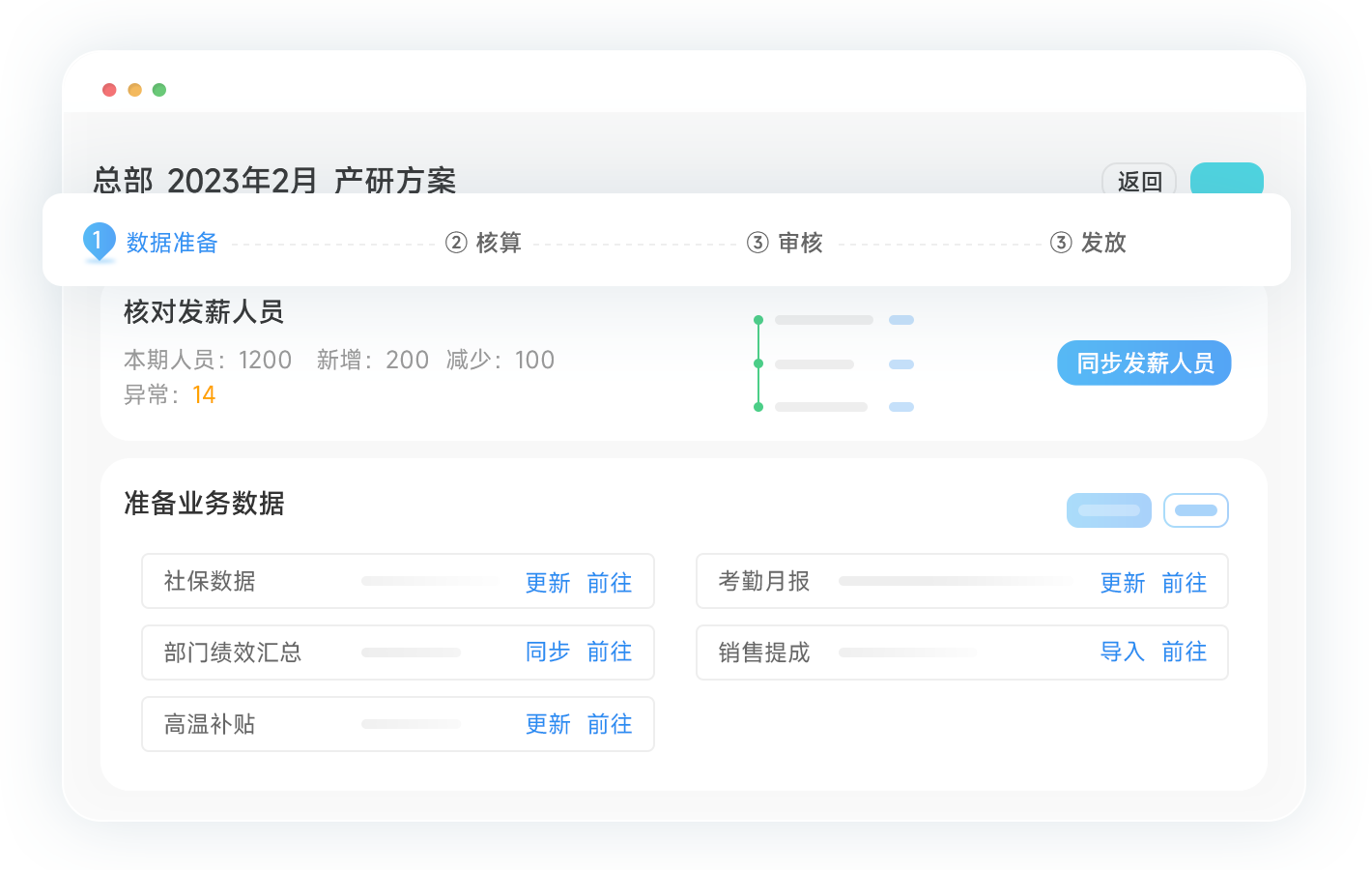The image size is (1372, 870).
Task: Go to the 审核 step
Action: tap(799, 243)
